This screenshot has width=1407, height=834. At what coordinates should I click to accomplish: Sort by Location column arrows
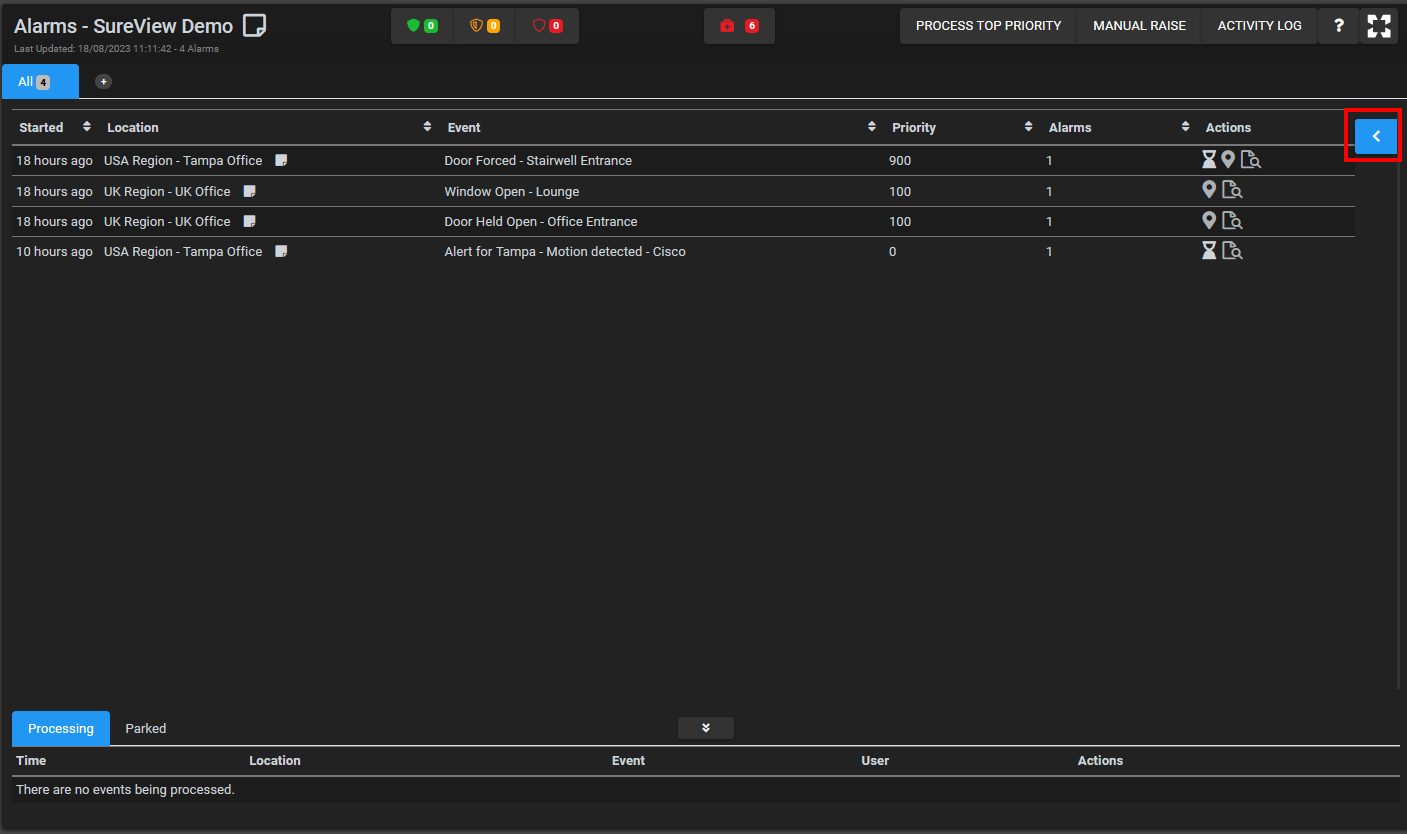(x=428, y=127)
